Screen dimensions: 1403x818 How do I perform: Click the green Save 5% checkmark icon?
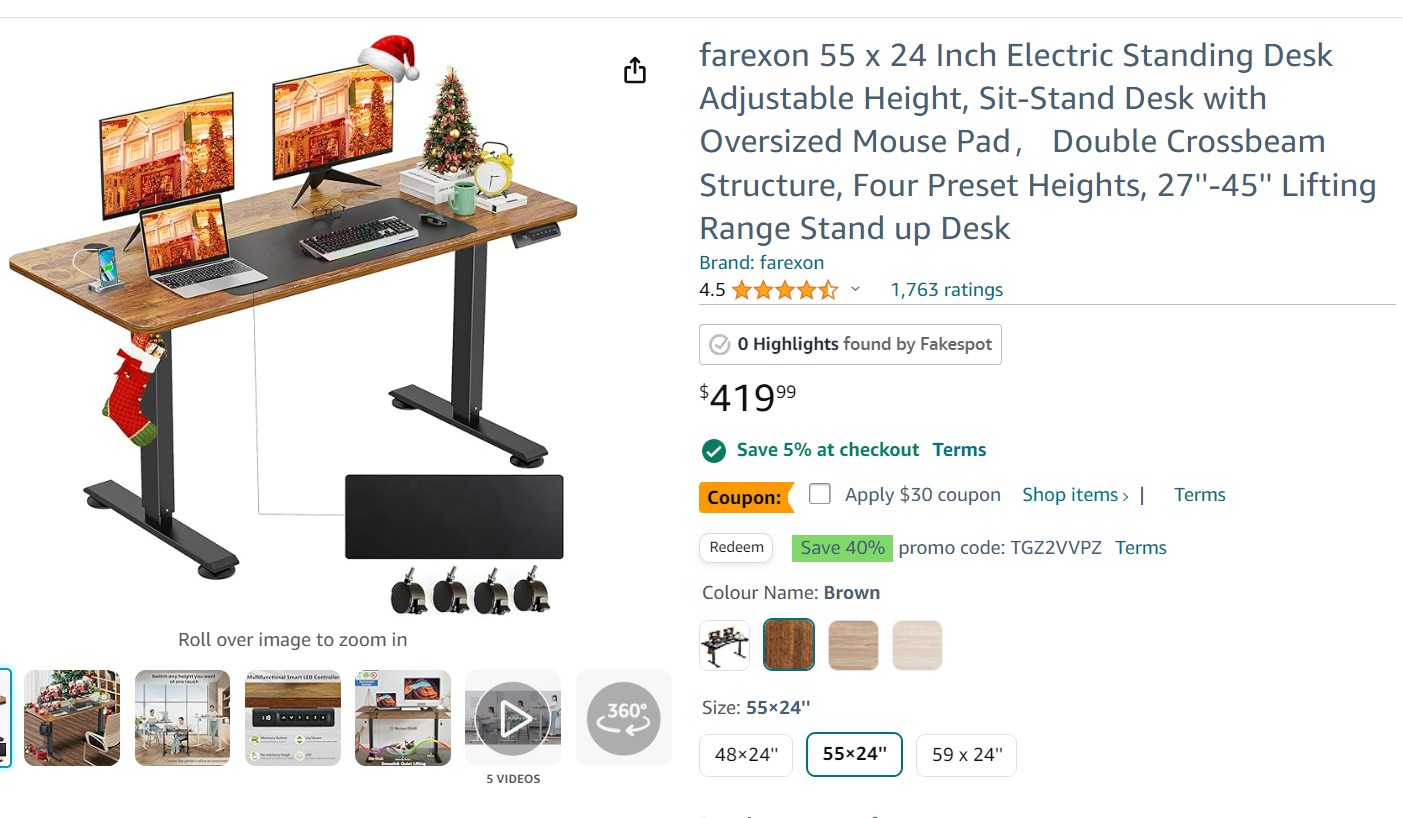tap(713, 450)
